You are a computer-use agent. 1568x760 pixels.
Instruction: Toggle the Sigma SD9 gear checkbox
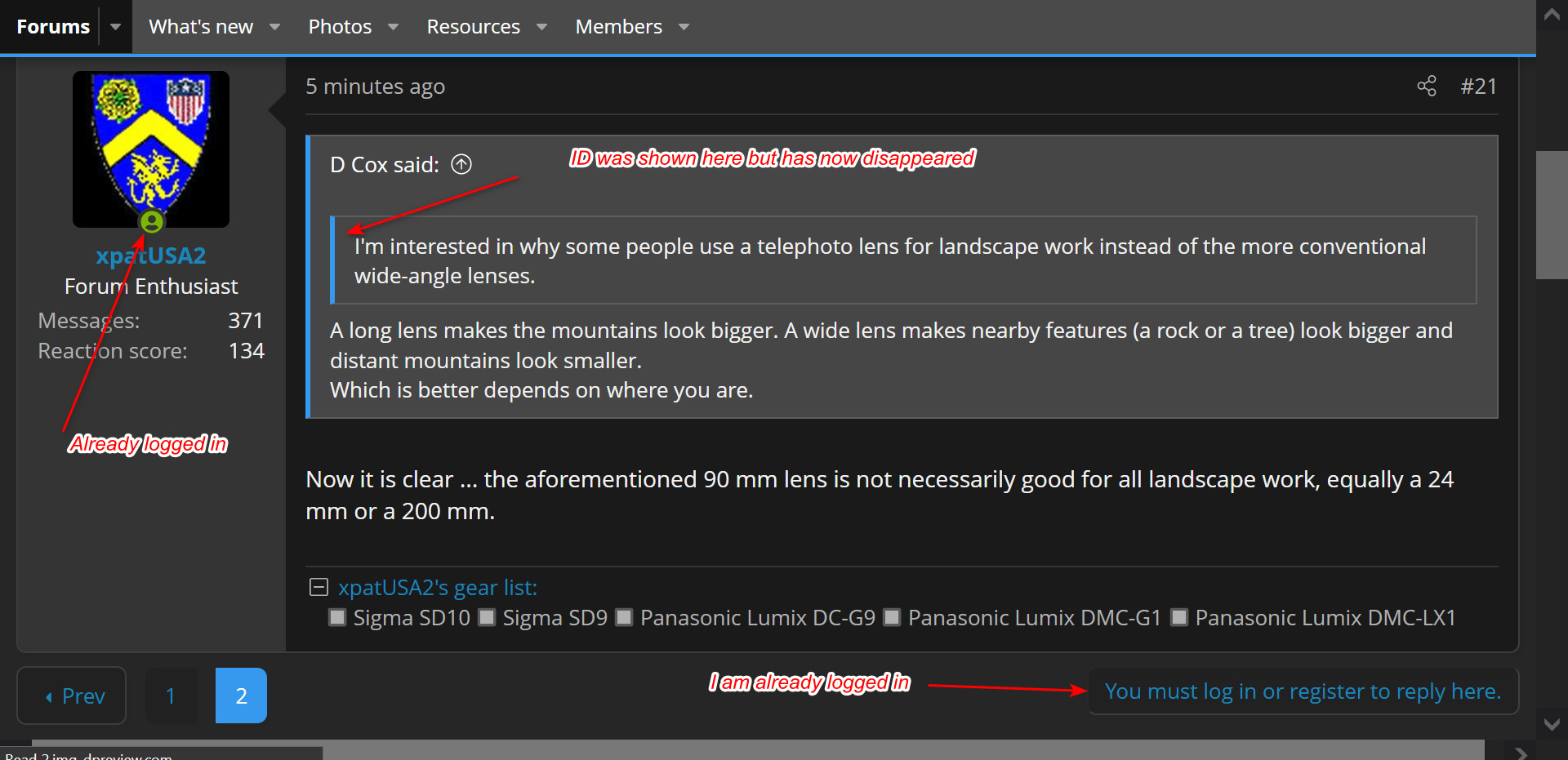[487, 617]
